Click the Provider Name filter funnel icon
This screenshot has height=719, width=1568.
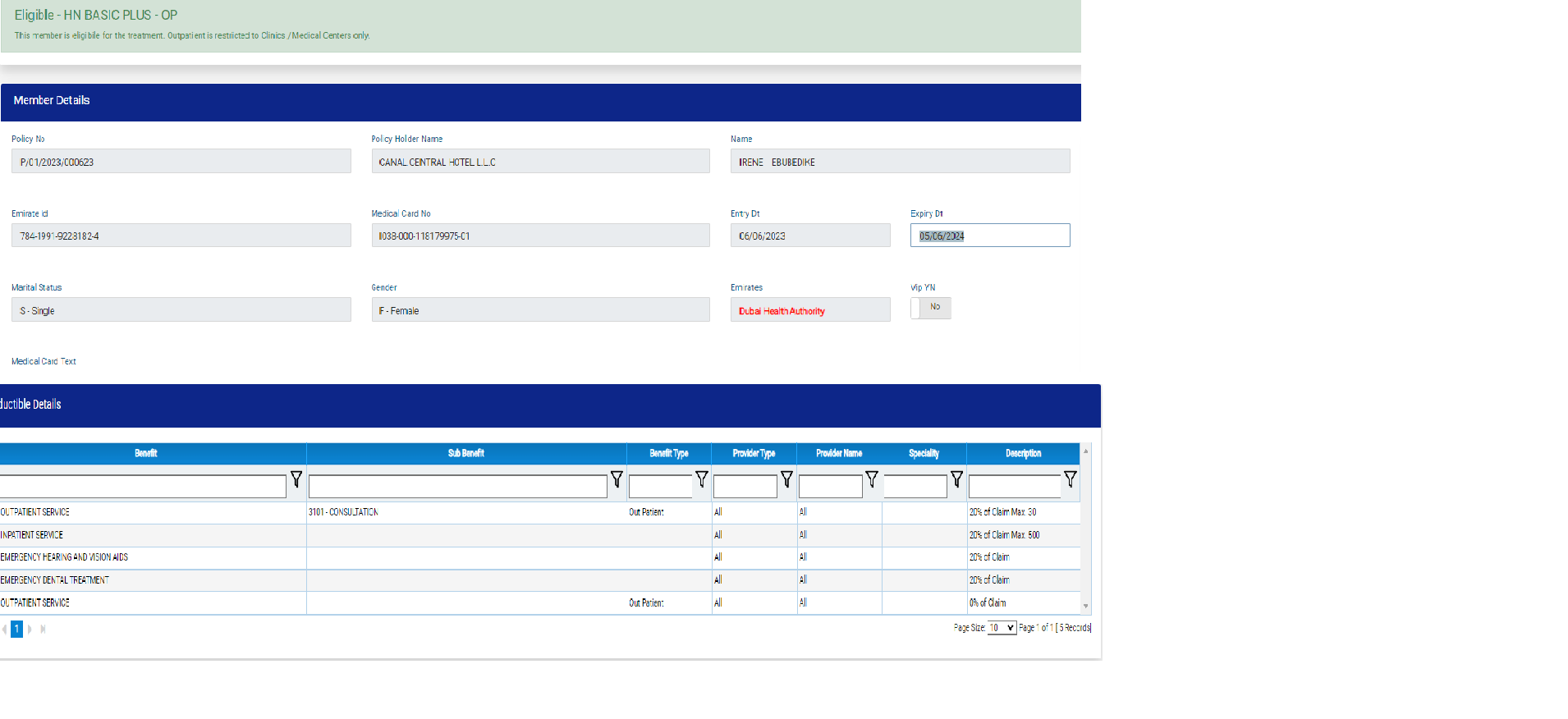[872, 479]
